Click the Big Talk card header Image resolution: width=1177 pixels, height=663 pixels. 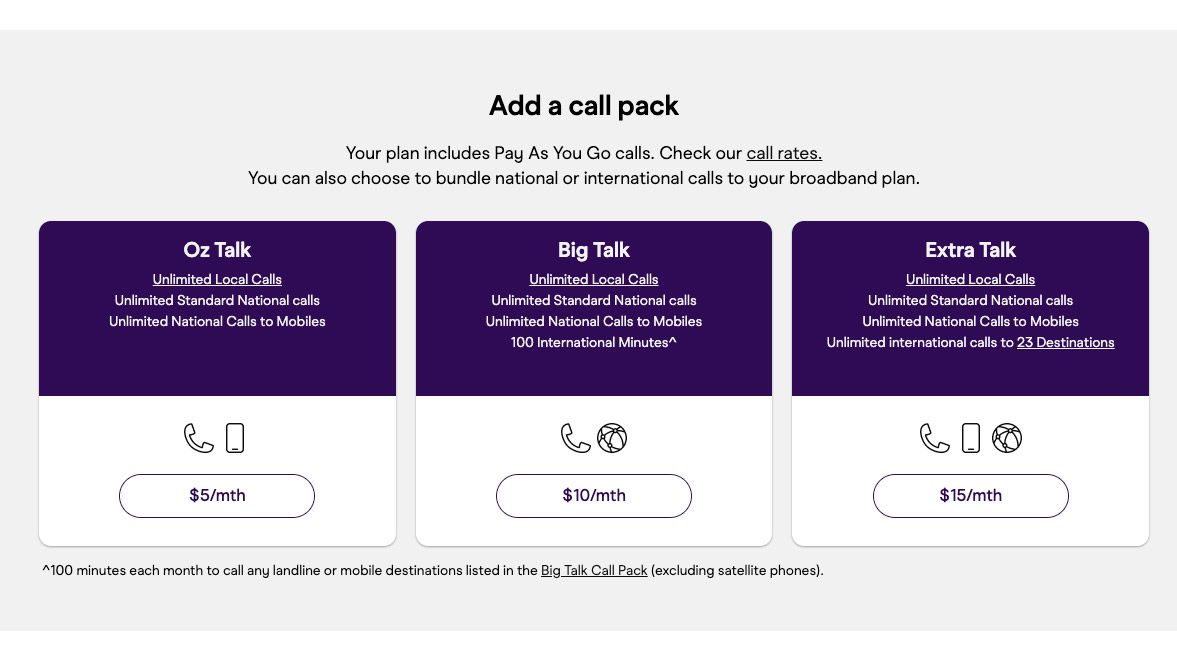[x=593, y=250]
